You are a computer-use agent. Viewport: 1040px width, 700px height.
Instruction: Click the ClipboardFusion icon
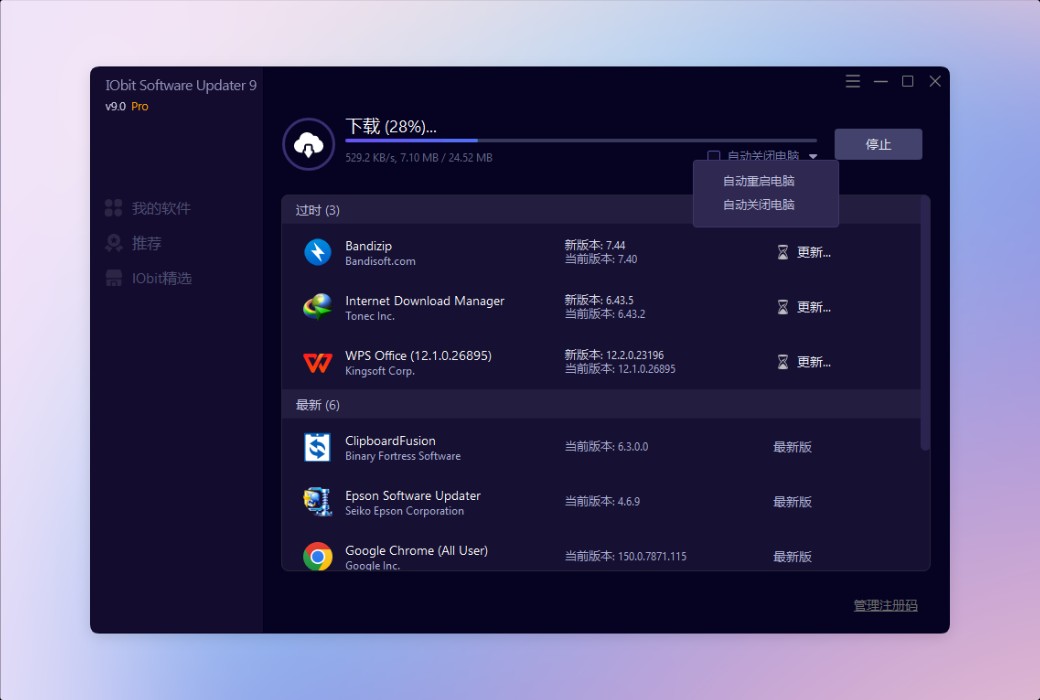pyautogui.click(x=318, y=447)
